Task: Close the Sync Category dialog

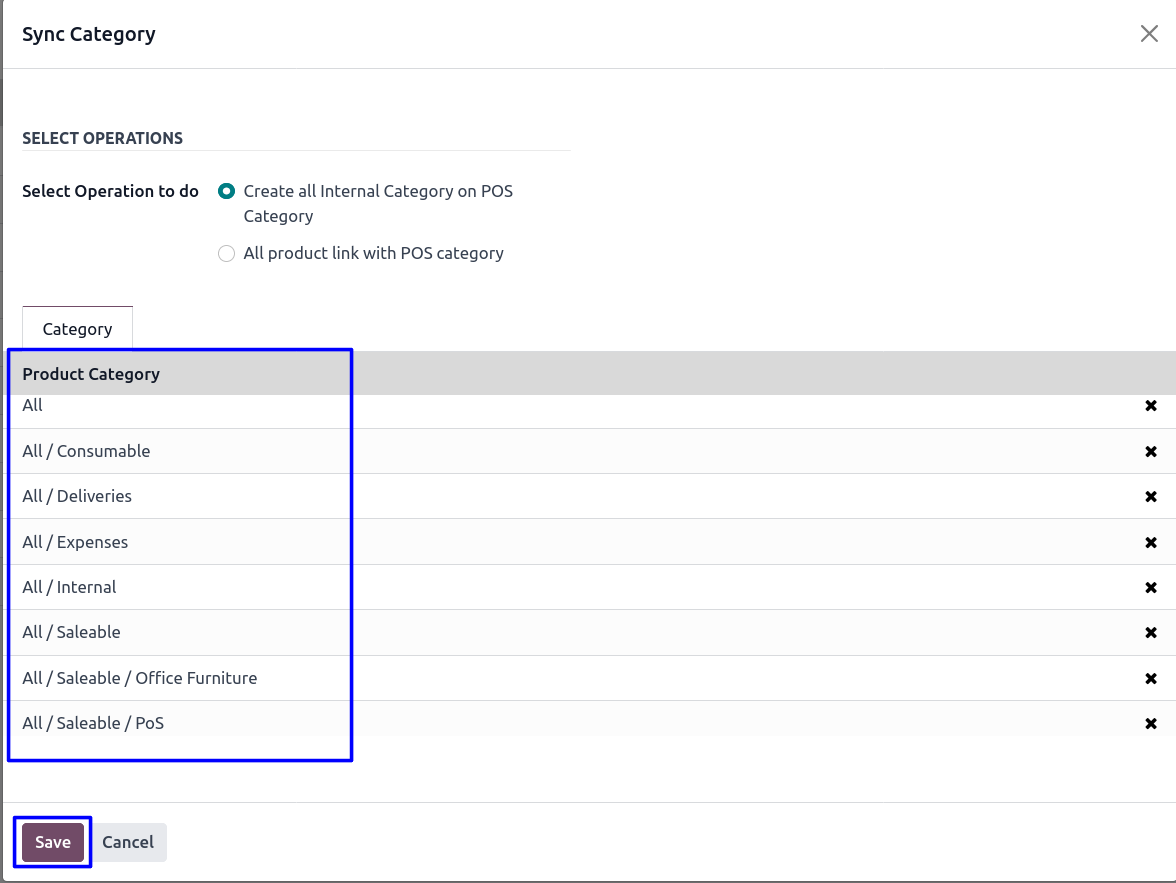Action: pyautogui.click(x=1149, y=34)
